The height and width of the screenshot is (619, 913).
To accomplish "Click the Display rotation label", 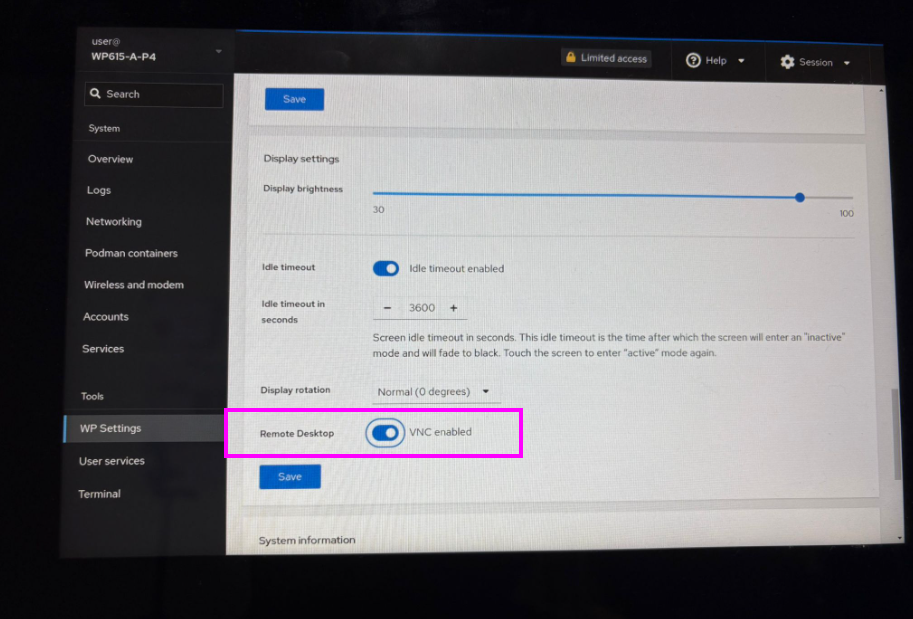I will click(x=295, y=390).
